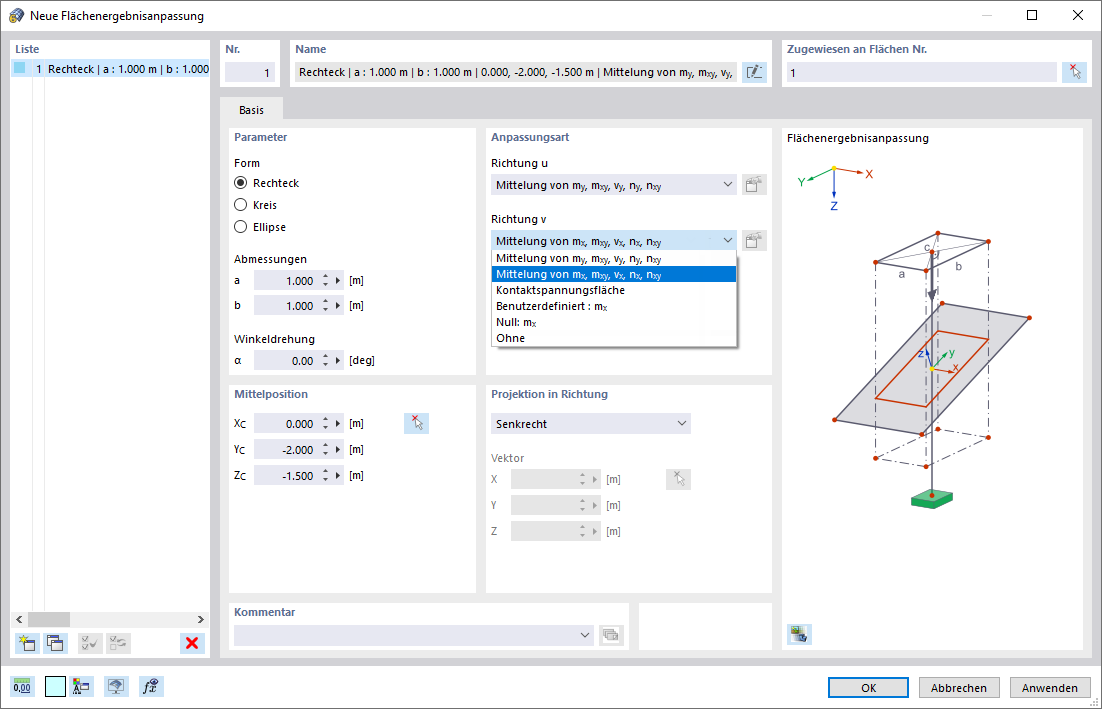Screen dimensions: 1102x709
Task: Click the Zugewiesen an Flächen Nr. field
Action: click(921, 72)
